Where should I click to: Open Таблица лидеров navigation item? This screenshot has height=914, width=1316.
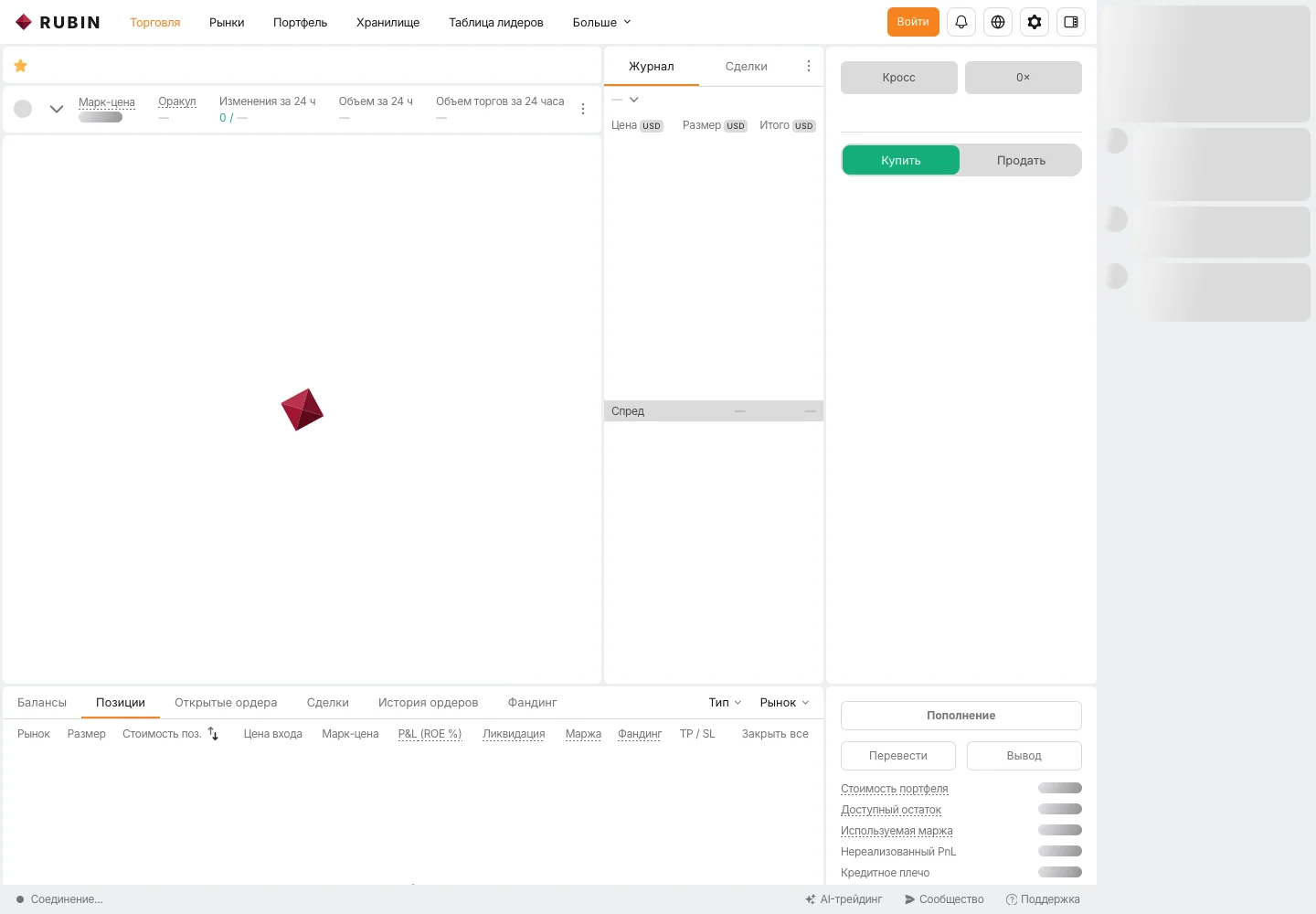tap(496, 22)
